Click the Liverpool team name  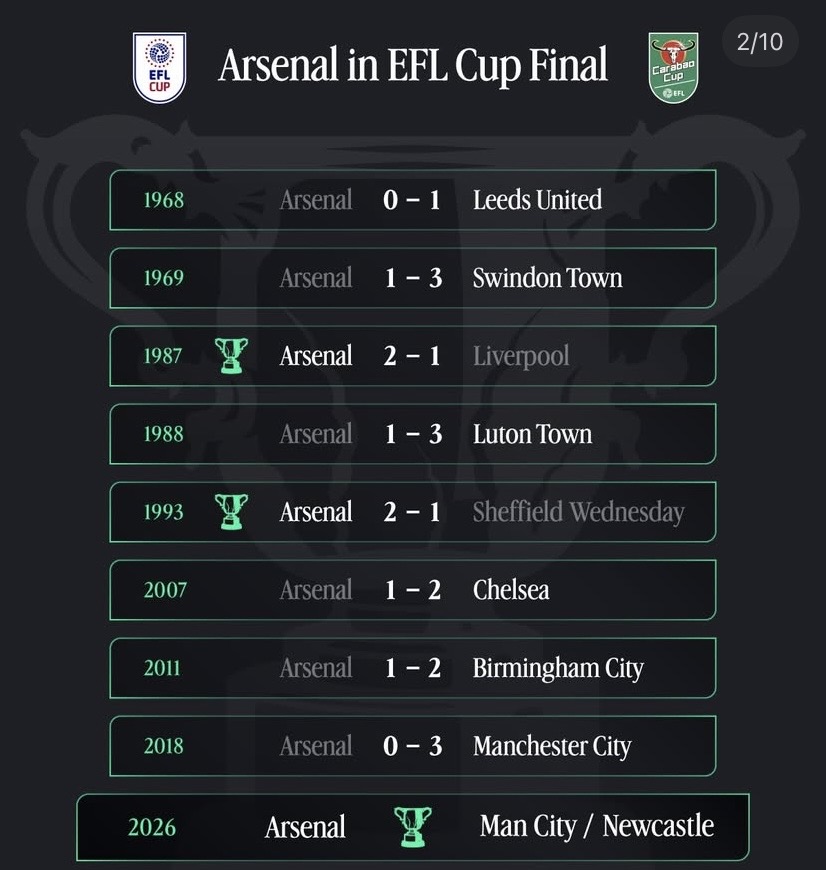point(520,356)
